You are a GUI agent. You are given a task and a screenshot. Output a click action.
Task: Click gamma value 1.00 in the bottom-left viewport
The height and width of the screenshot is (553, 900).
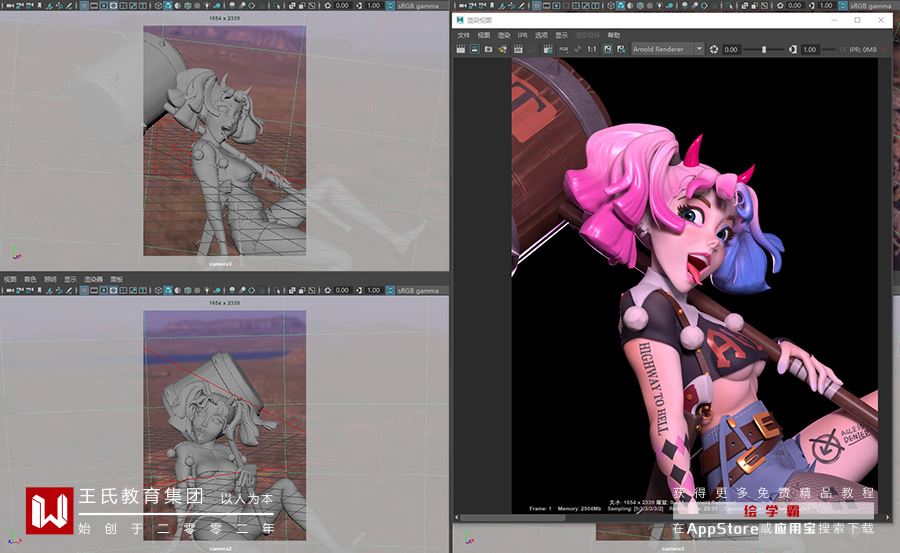coord(374,291)
